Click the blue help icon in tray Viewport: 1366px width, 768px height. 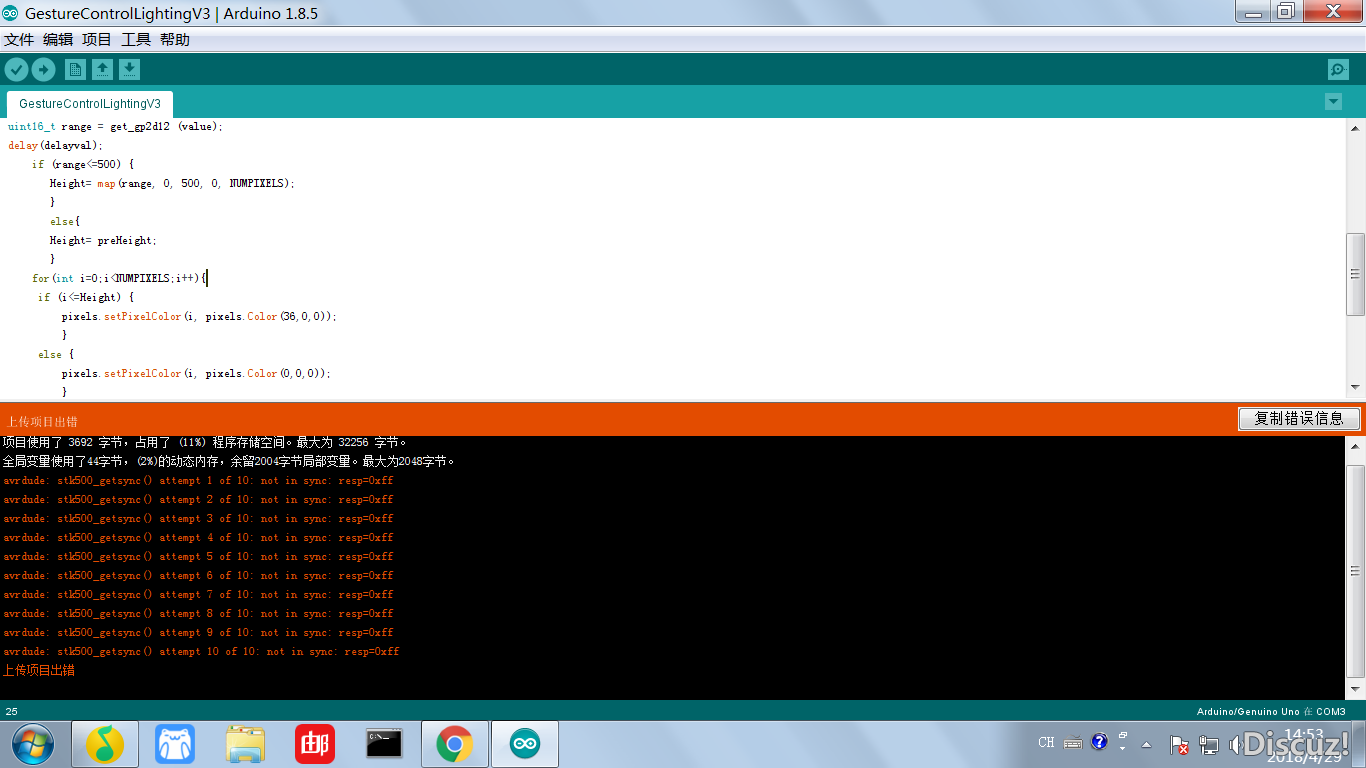point(1099,741)
